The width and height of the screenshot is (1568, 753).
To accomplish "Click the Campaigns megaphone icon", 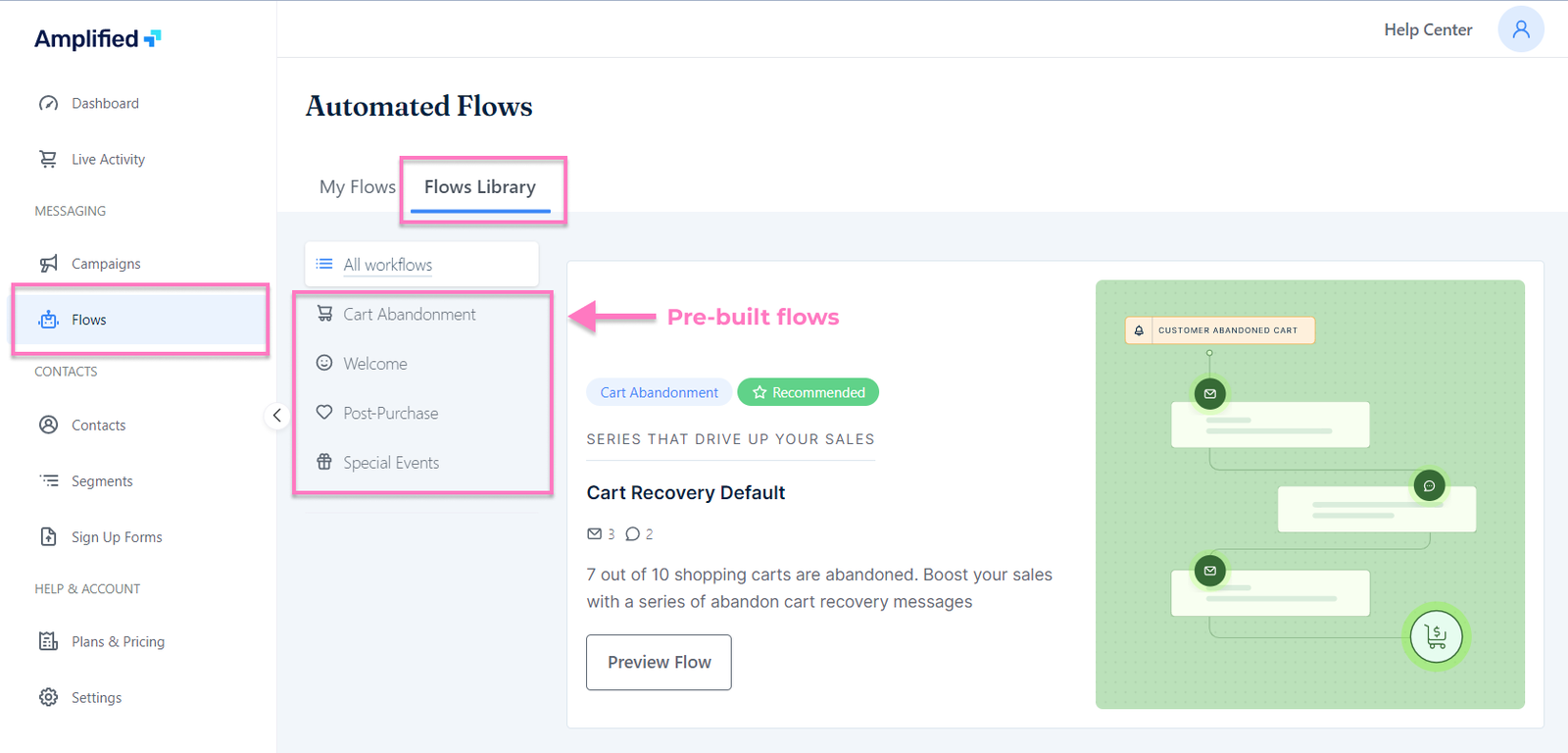I will (x=48, y=263).
